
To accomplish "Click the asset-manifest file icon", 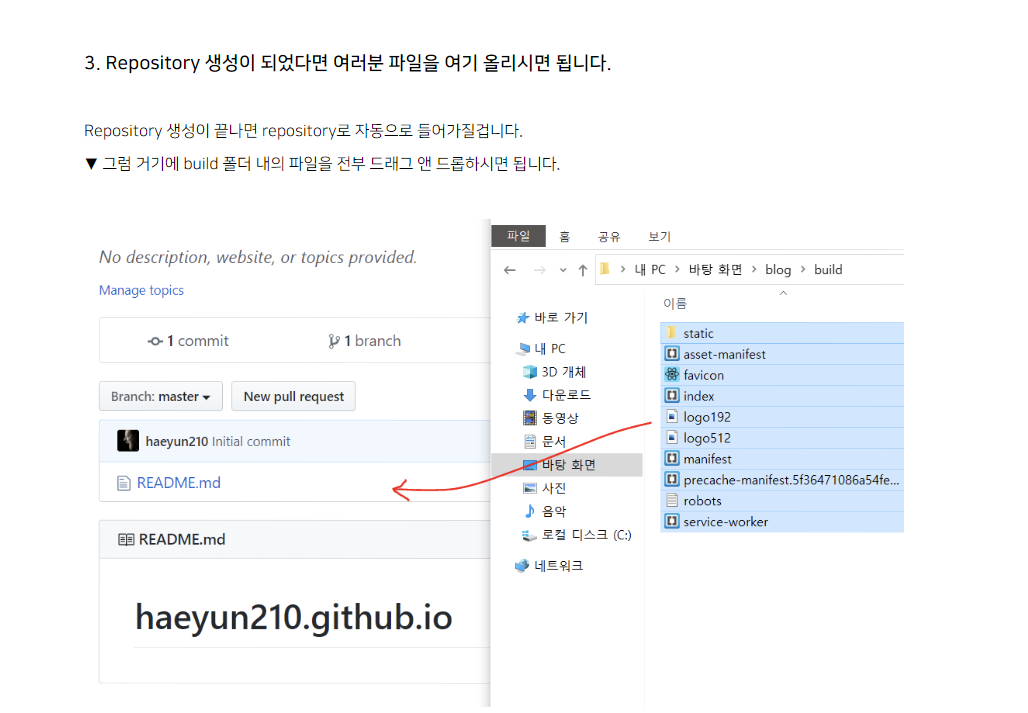I will tap(671, 354).
